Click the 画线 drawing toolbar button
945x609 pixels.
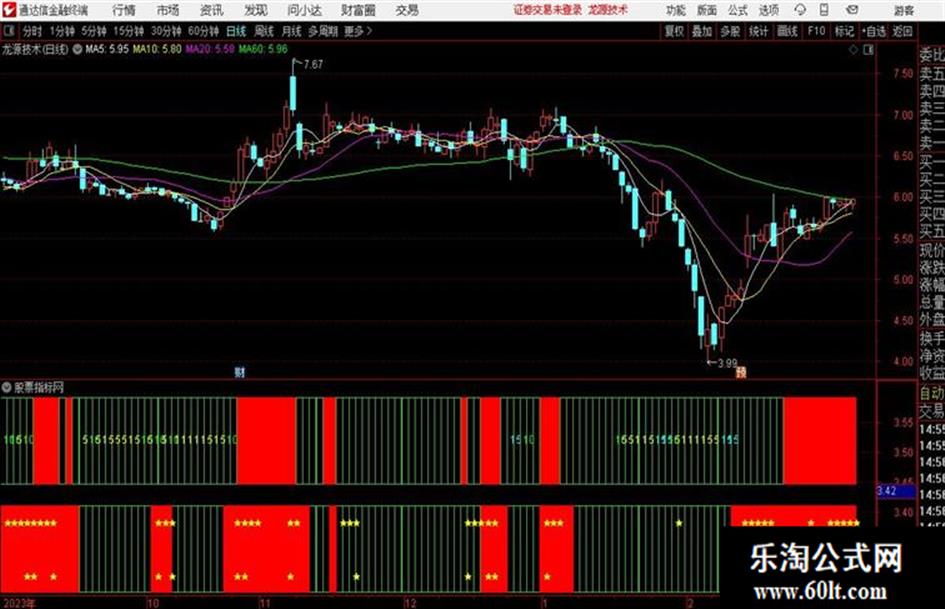tap(787, 31)
